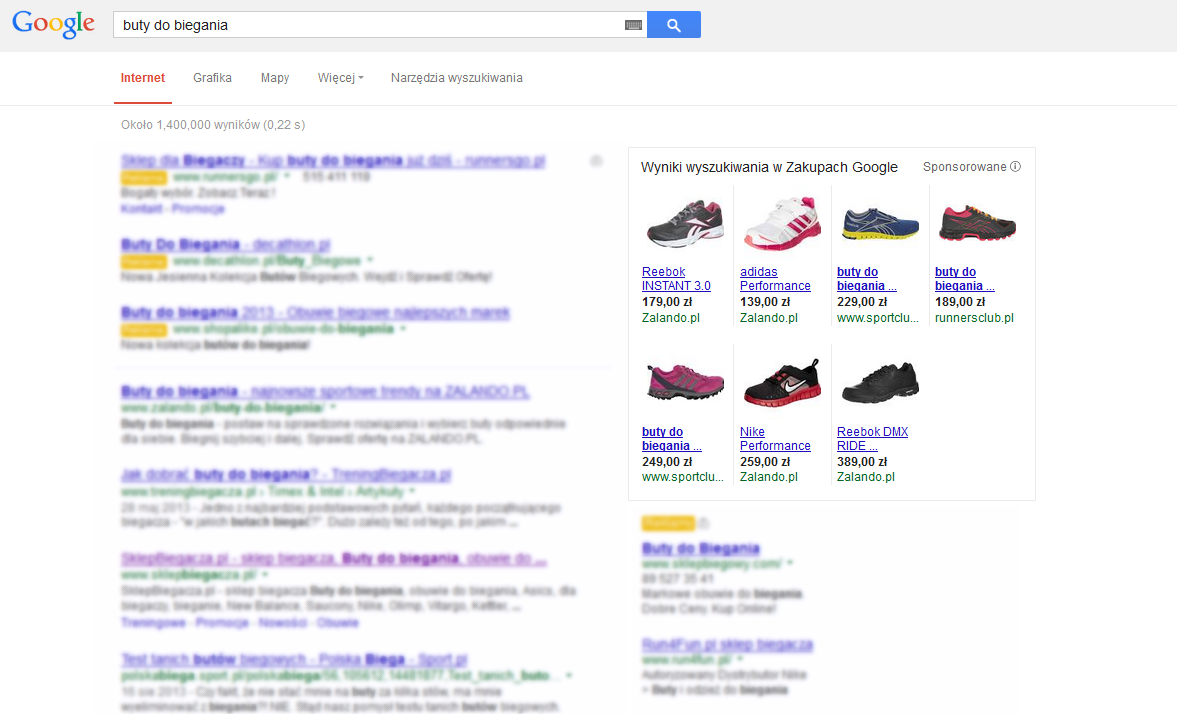The height and width of the screenshot is (714, 1177).
Task: Open the 'Reebok INSTANT 3.0' product link
Action: (x=676, y=279)
